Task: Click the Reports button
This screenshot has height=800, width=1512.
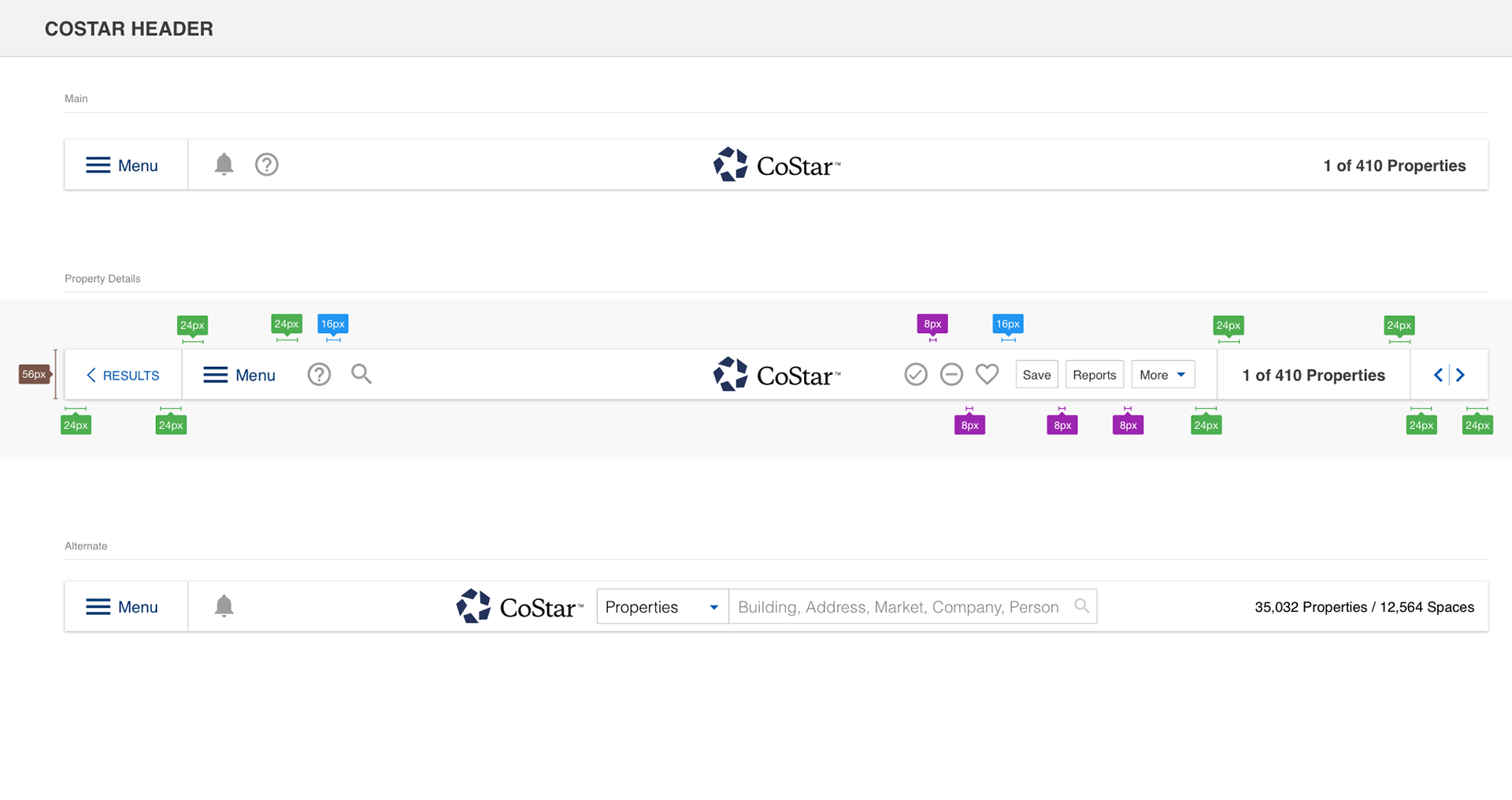Action: click(1095, 375)
